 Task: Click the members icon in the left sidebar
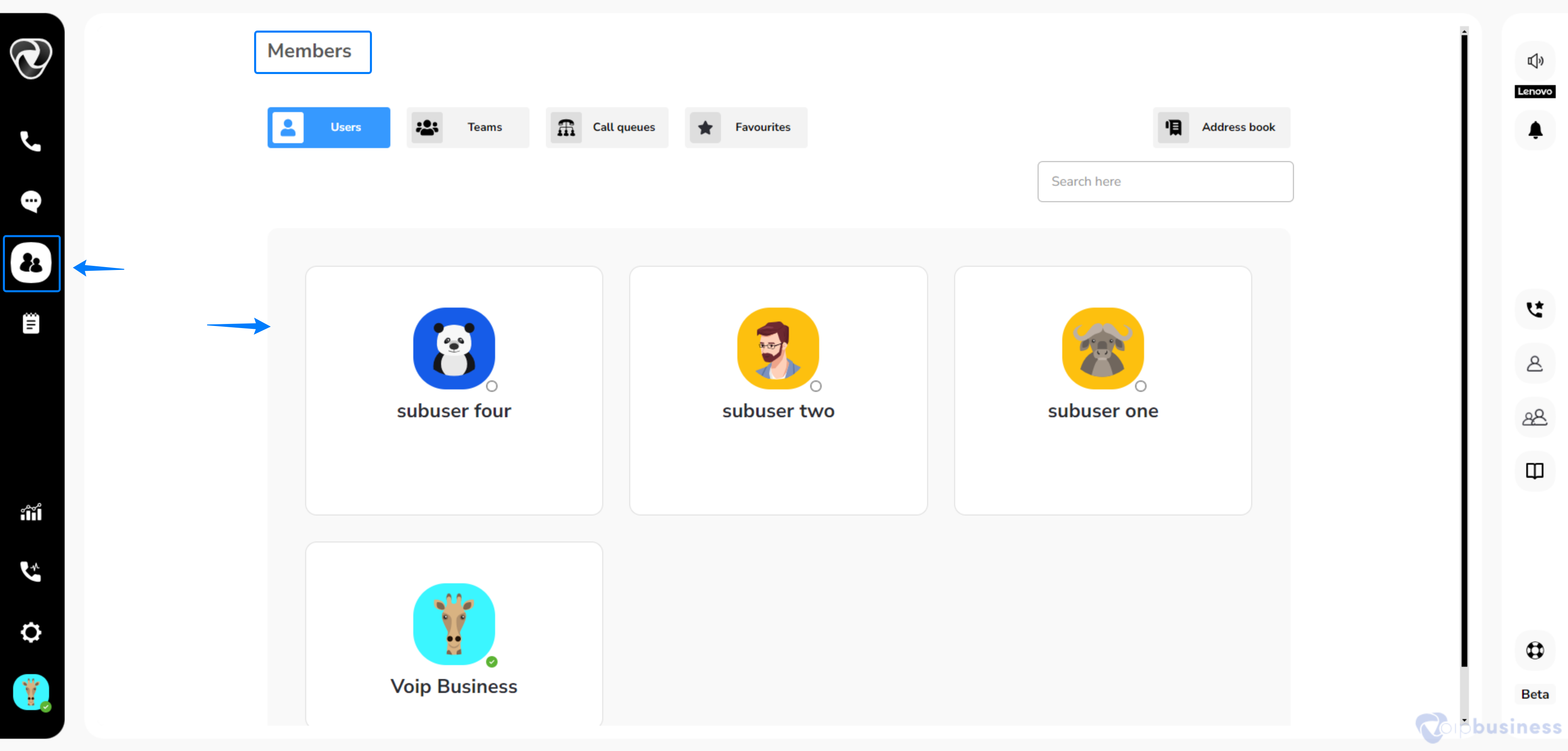31,263
